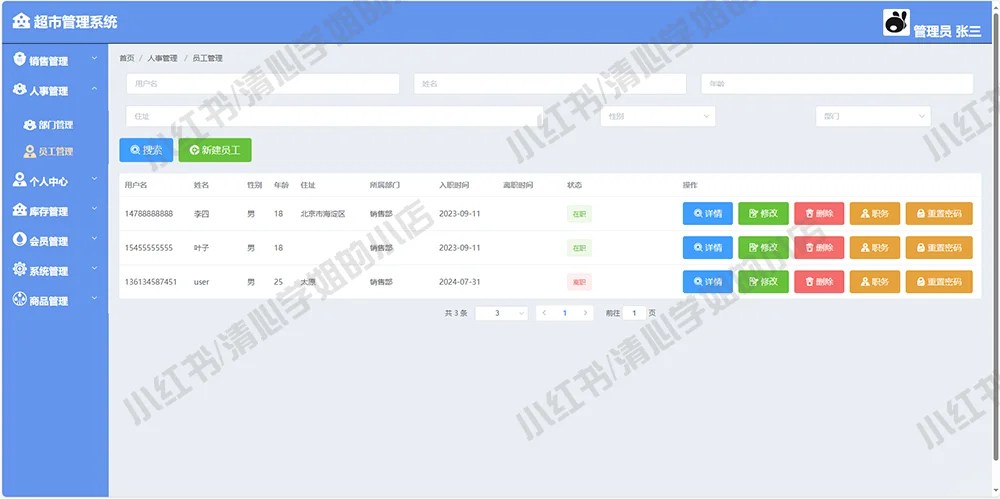Open 会员管理 menu item

point(55,241)
